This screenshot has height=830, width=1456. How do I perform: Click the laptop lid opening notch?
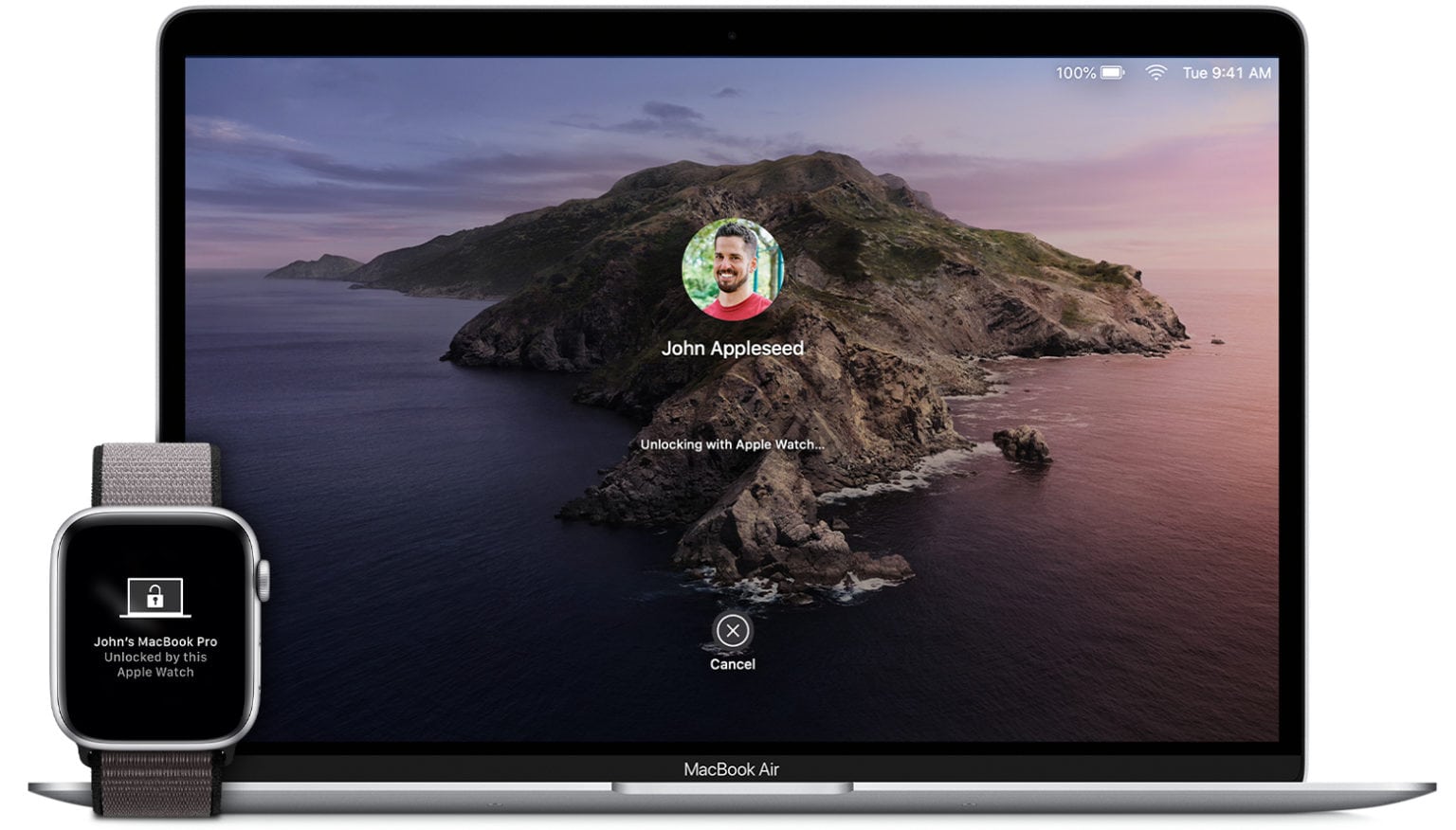(732, 787)
